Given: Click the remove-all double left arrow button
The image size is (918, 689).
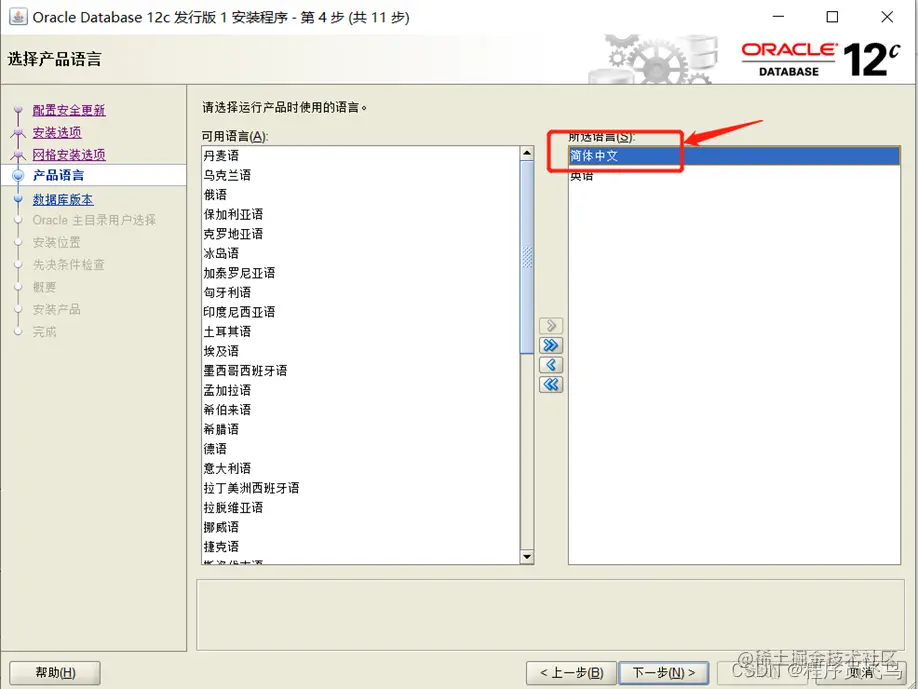Looking at the screenshot, I should (x=551, y=385).
